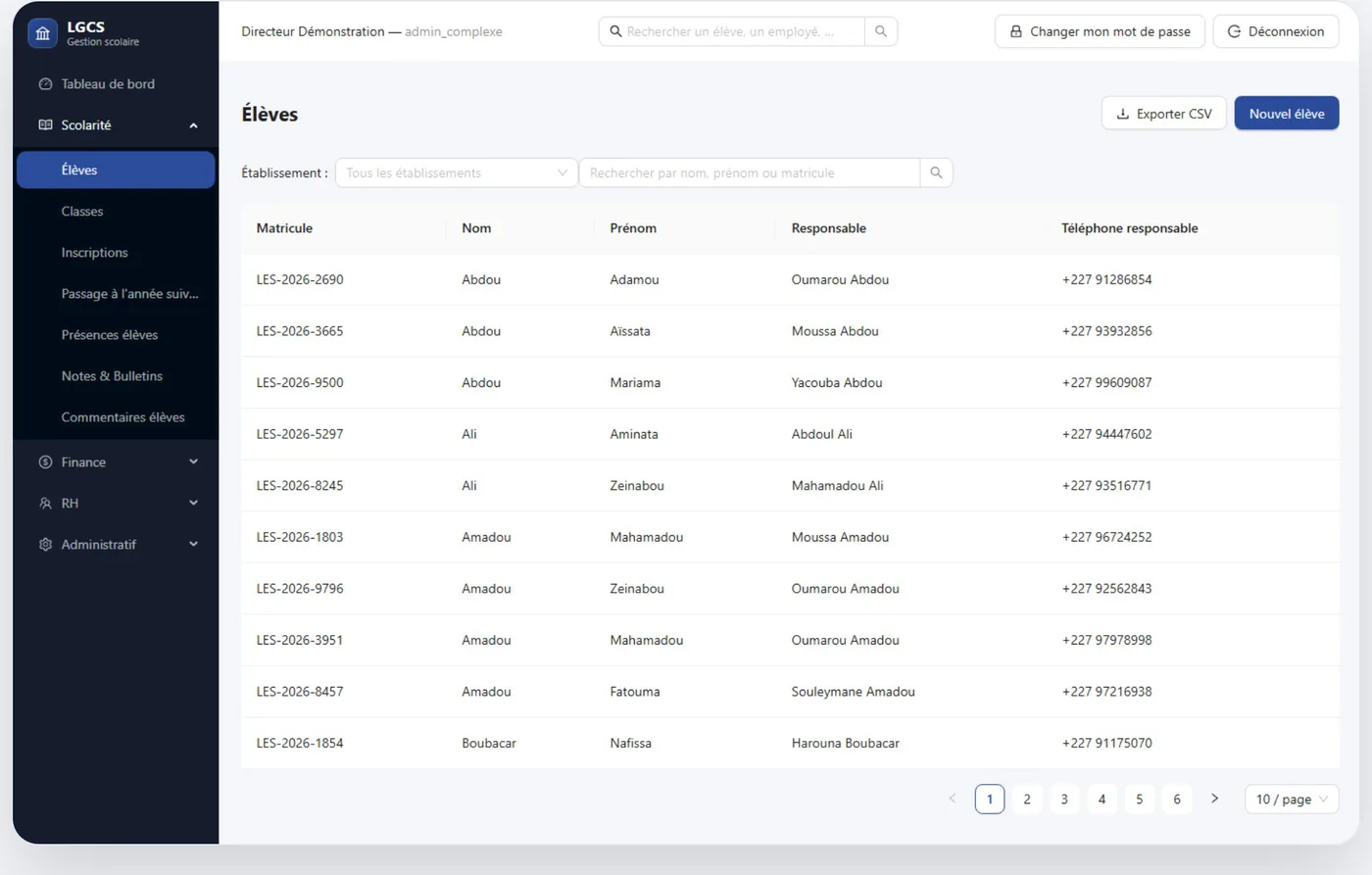
Task: Click the LGCS school building logo icon
Action: point(42,33)
